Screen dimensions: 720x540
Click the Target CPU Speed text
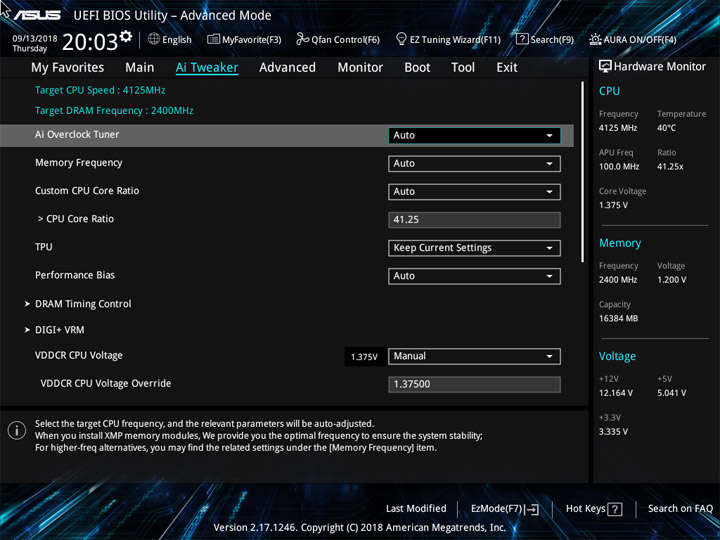pyautogui.click(x=100, y=90)
